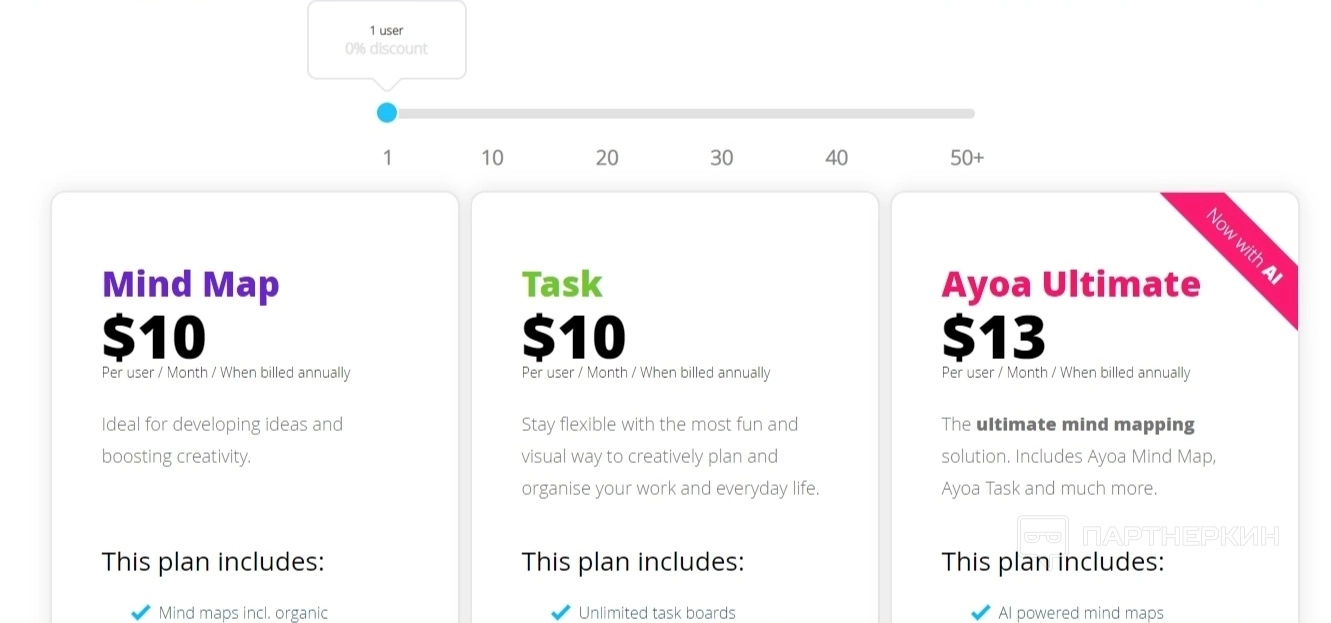Click the $10 price in Task card
Image resolution: width=1331 pixels, height=623 pixels.
coord(574,337)
